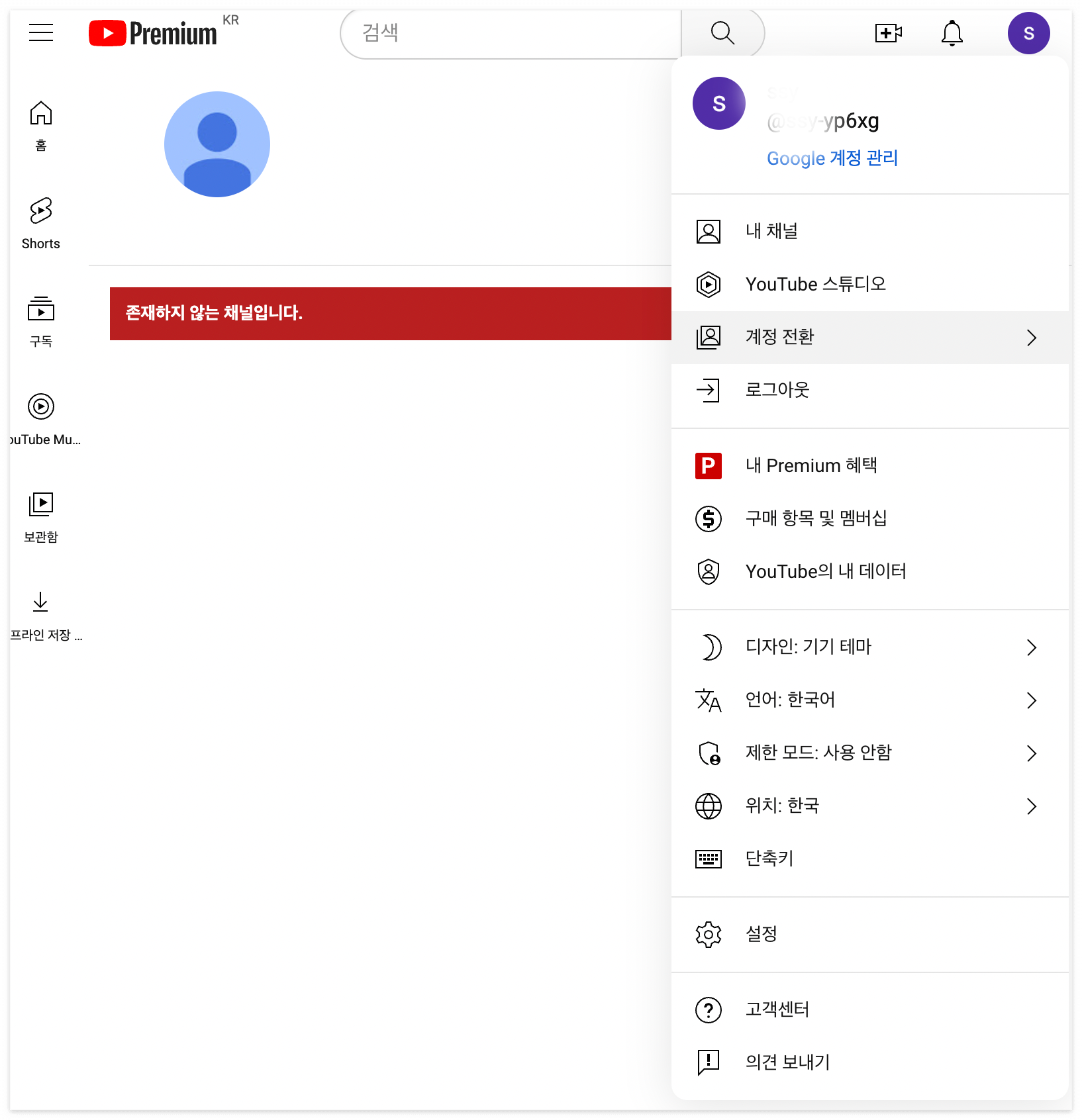Click the @...yp6xg account handle
Viewport: 1082px width, 1120px height.
pyautogui.click(x=823, y=121)
